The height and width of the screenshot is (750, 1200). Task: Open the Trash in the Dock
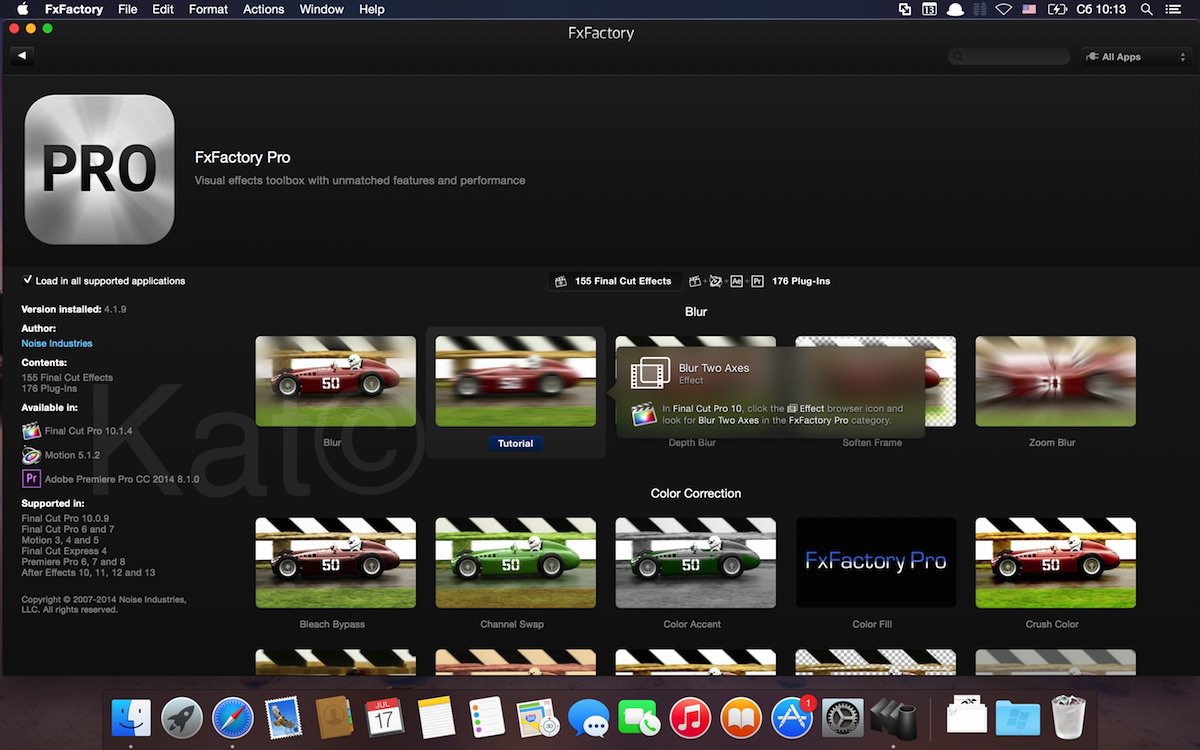[x=1068, y=718]
